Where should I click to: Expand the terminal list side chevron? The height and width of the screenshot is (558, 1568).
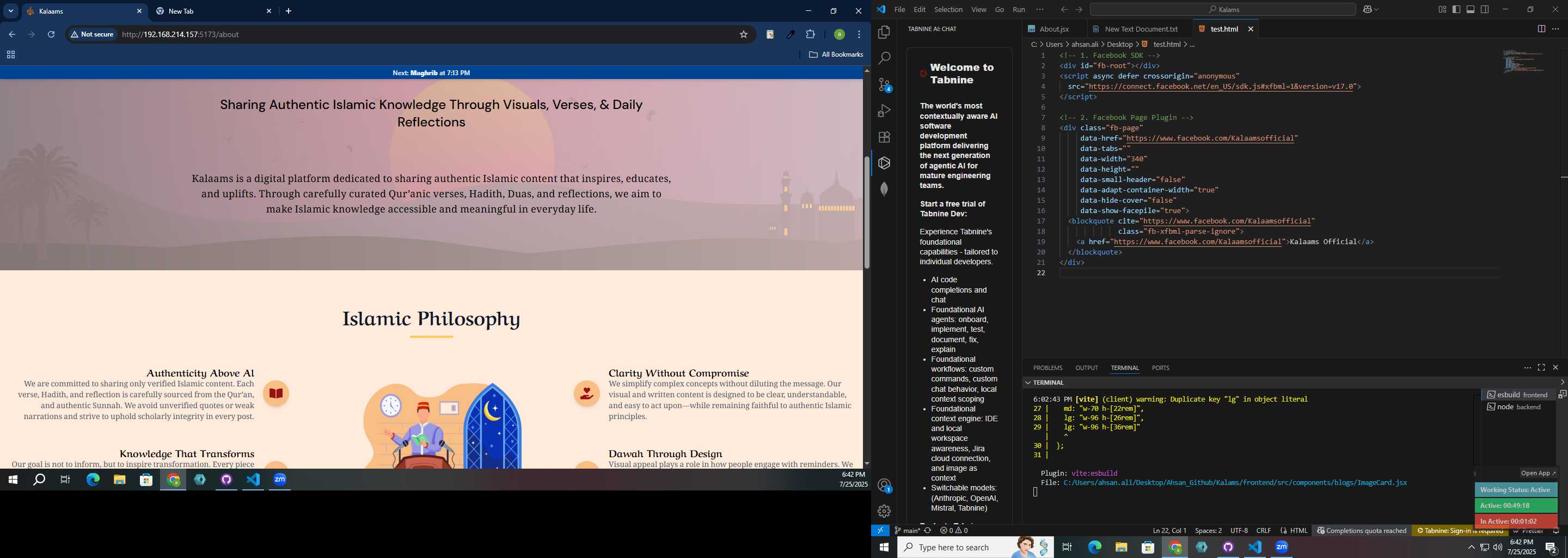click(1562, 382)
